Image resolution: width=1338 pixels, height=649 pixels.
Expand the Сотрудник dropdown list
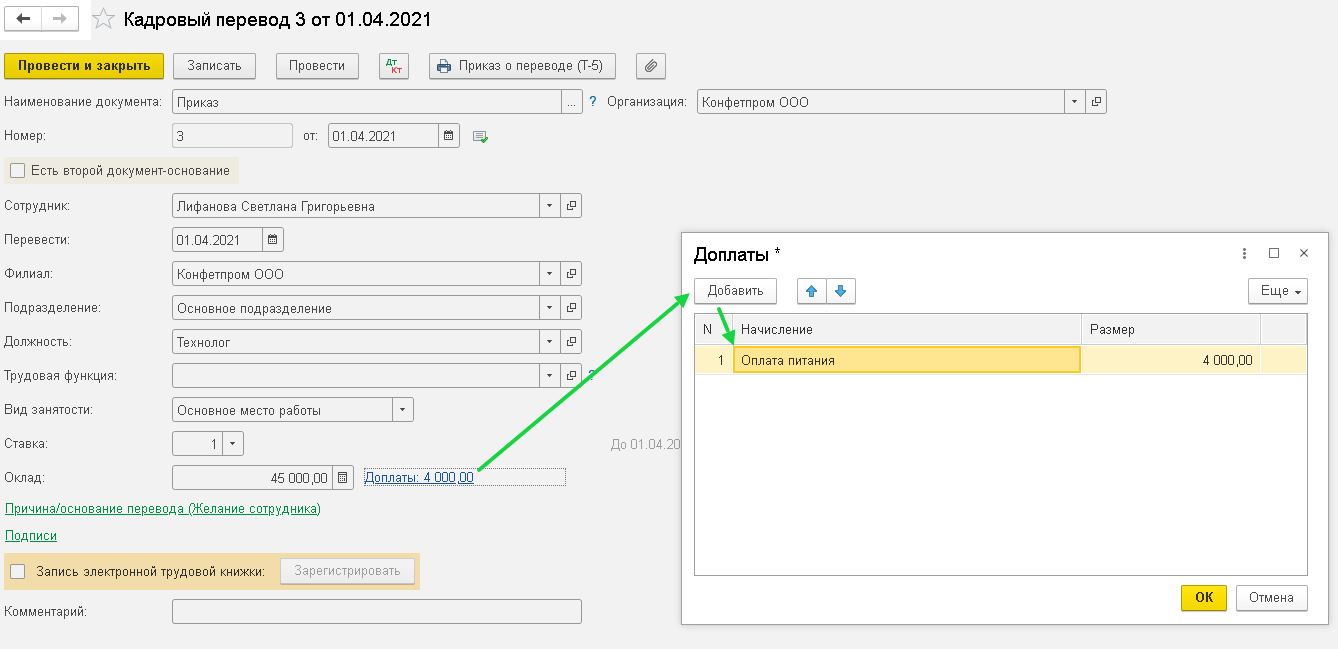click(x=549, y=206)
